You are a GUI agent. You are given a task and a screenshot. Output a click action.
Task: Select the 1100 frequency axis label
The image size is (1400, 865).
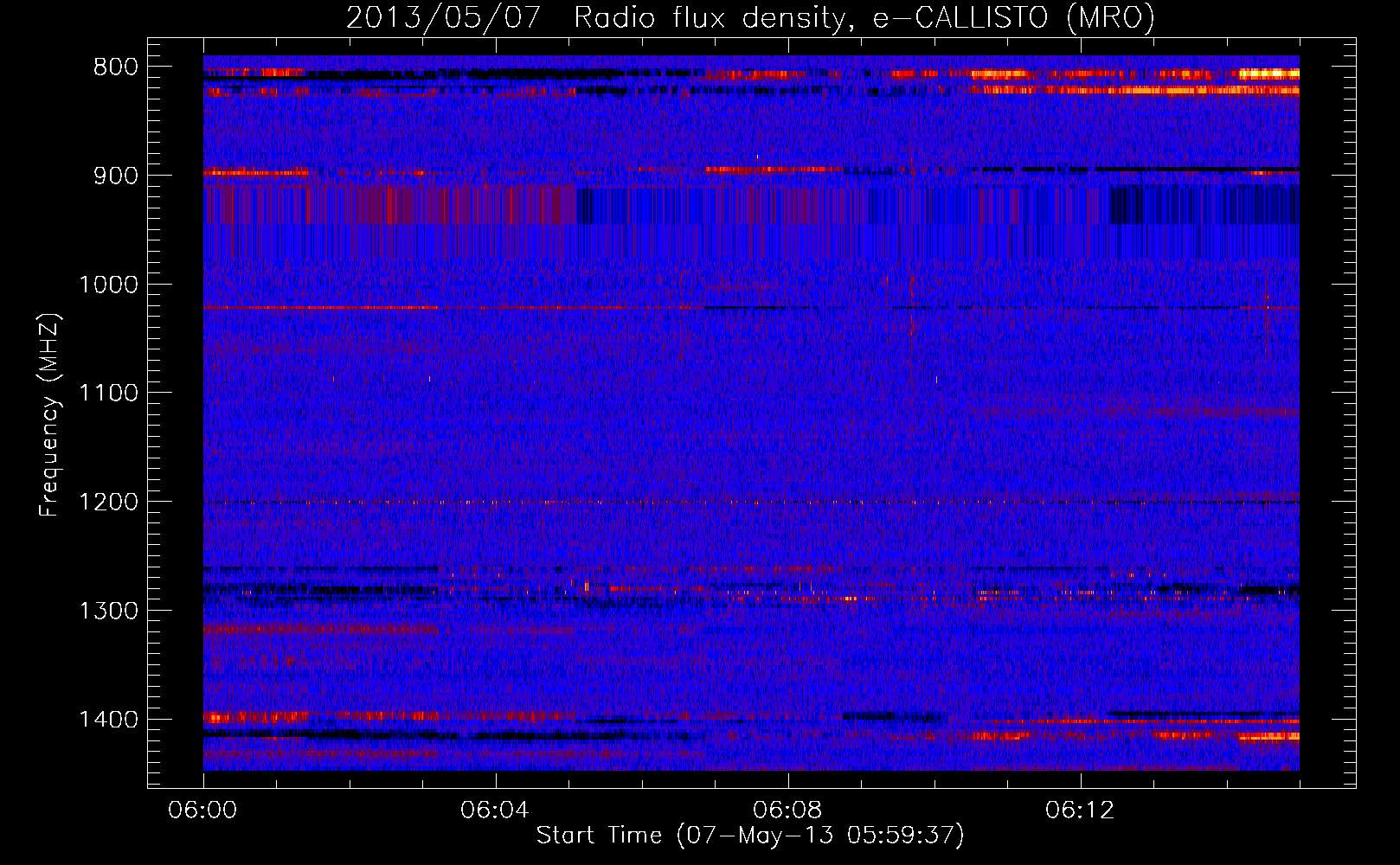(109, 394)
